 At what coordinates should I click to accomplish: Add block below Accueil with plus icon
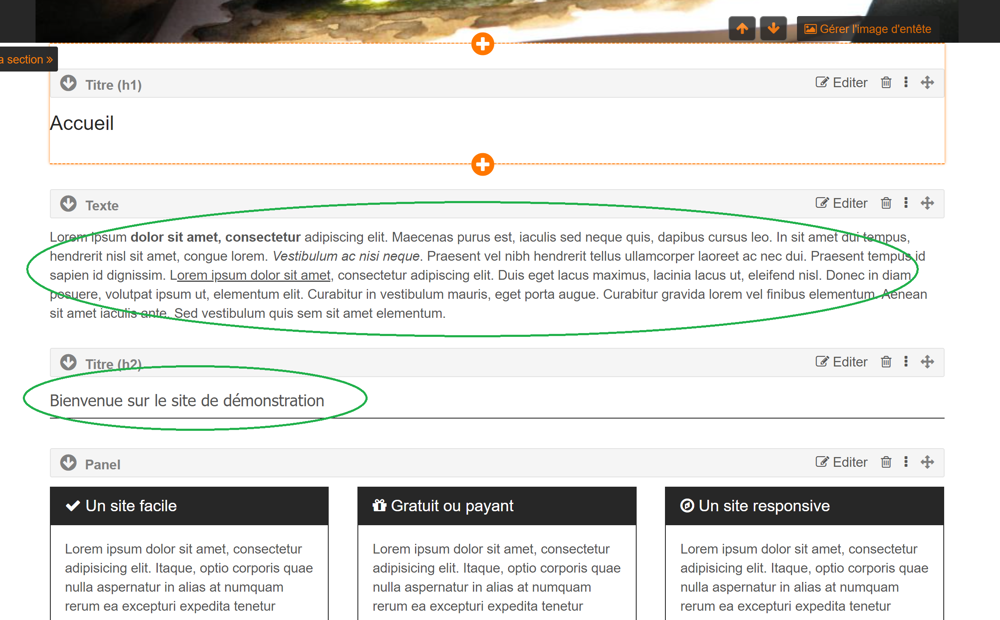point(483,164)
